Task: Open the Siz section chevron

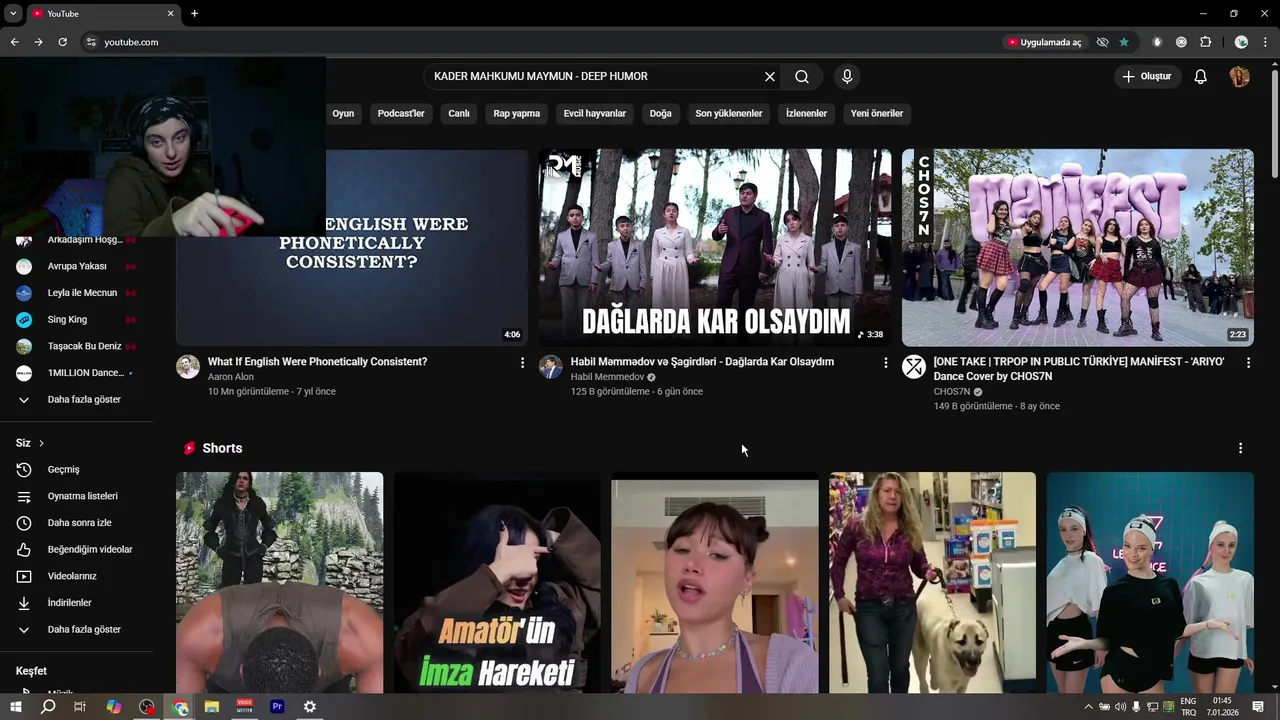Action: point(41,443)
